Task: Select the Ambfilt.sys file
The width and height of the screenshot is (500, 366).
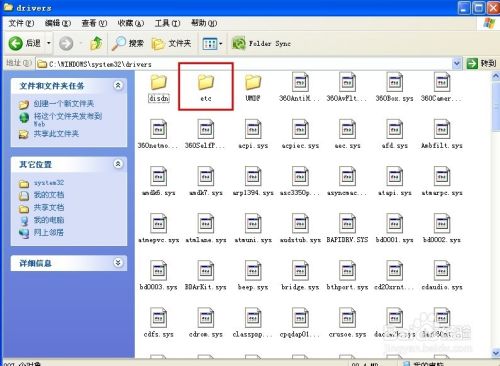Action: [x=442, y=135]
